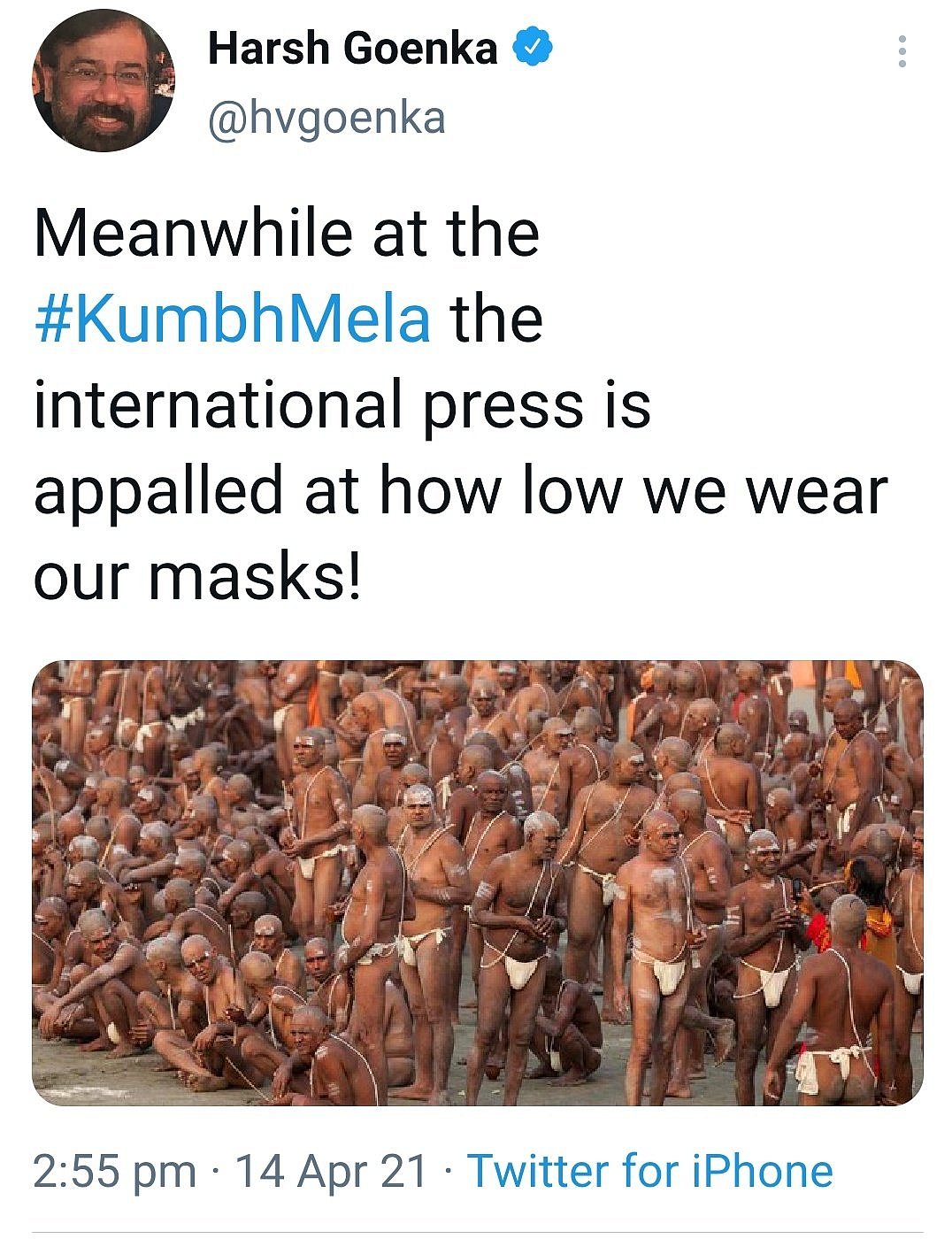This screenshot has width=952, height=1239.
Task: Click the words "how low" in the tweet
Action: pos(500,492)
